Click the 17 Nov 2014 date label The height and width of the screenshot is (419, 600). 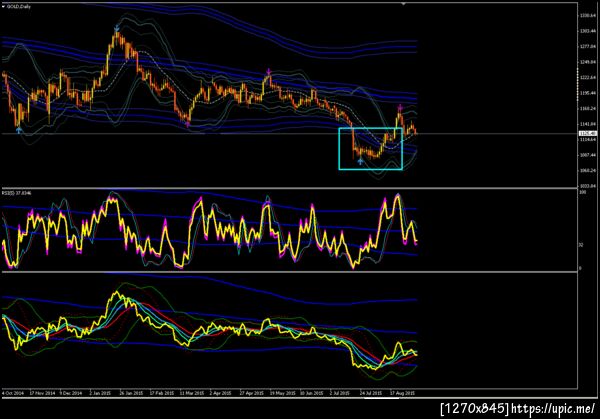(x=42, y=393)
